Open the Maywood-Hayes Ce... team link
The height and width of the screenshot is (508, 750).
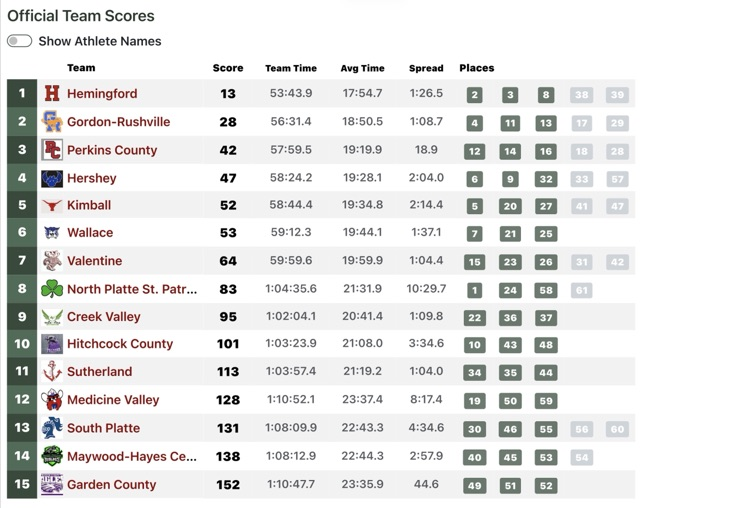point(132,456)
